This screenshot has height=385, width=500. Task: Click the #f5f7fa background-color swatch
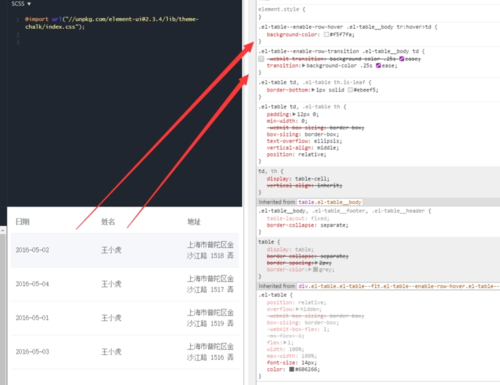coord(327,34)
